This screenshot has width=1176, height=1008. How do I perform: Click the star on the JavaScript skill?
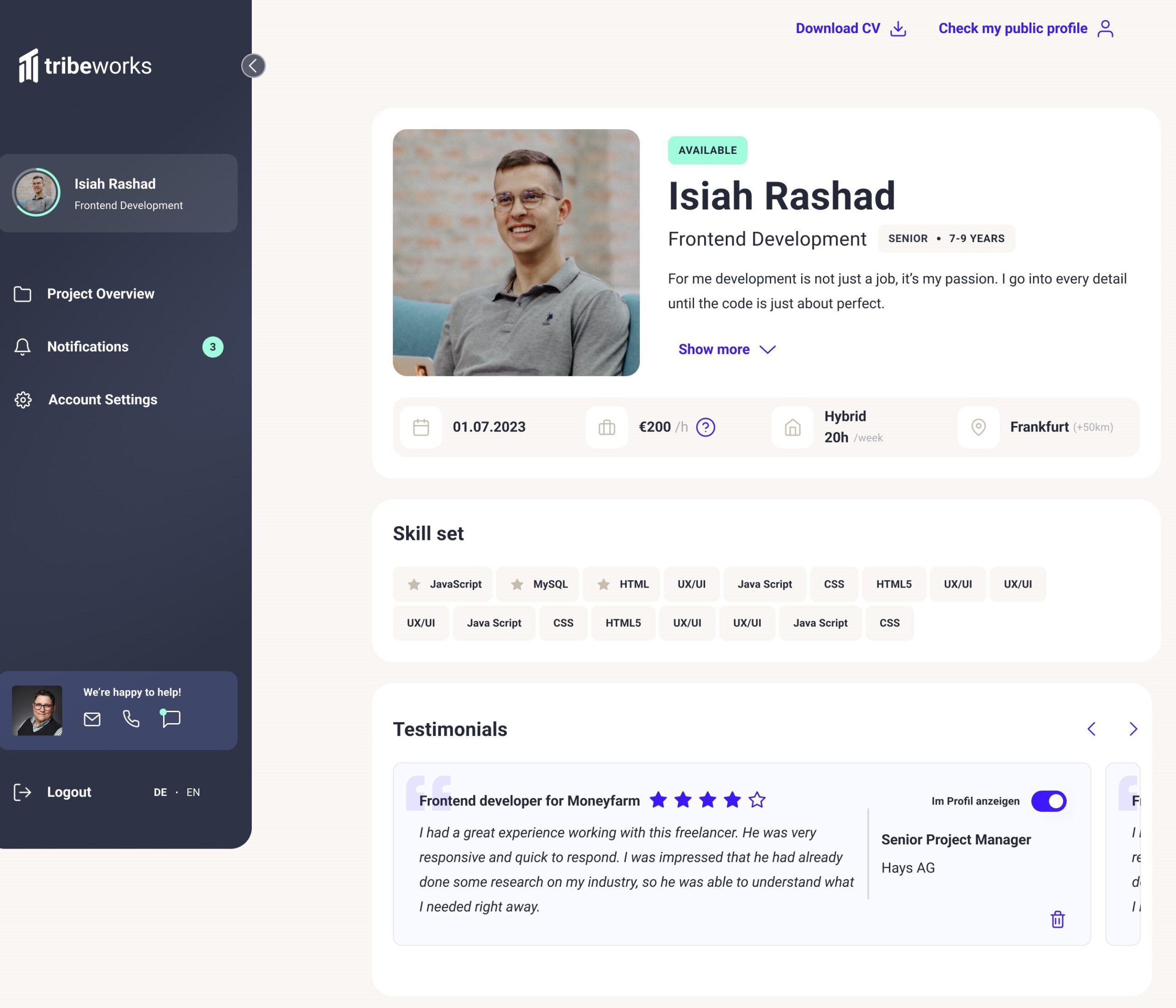[414, 584]
